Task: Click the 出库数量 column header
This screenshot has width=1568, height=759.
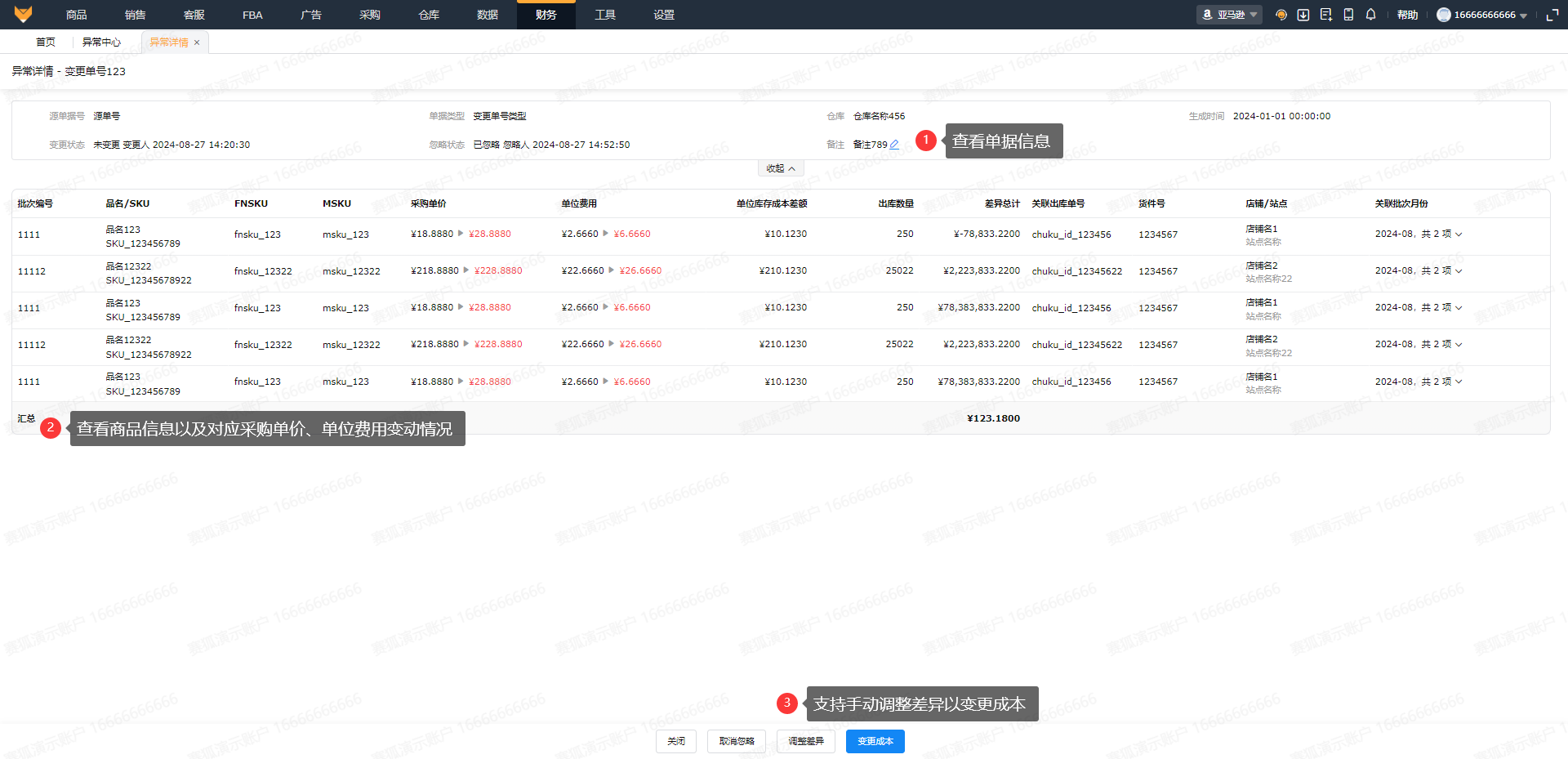Action: 896,203
